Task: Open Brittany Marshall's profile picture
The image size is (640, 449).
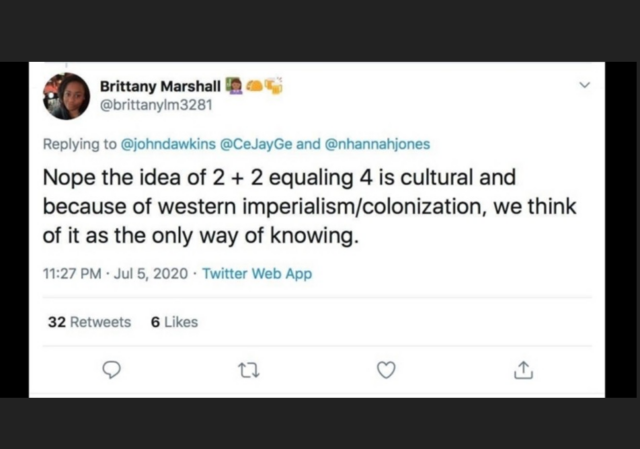Action: 67,96
